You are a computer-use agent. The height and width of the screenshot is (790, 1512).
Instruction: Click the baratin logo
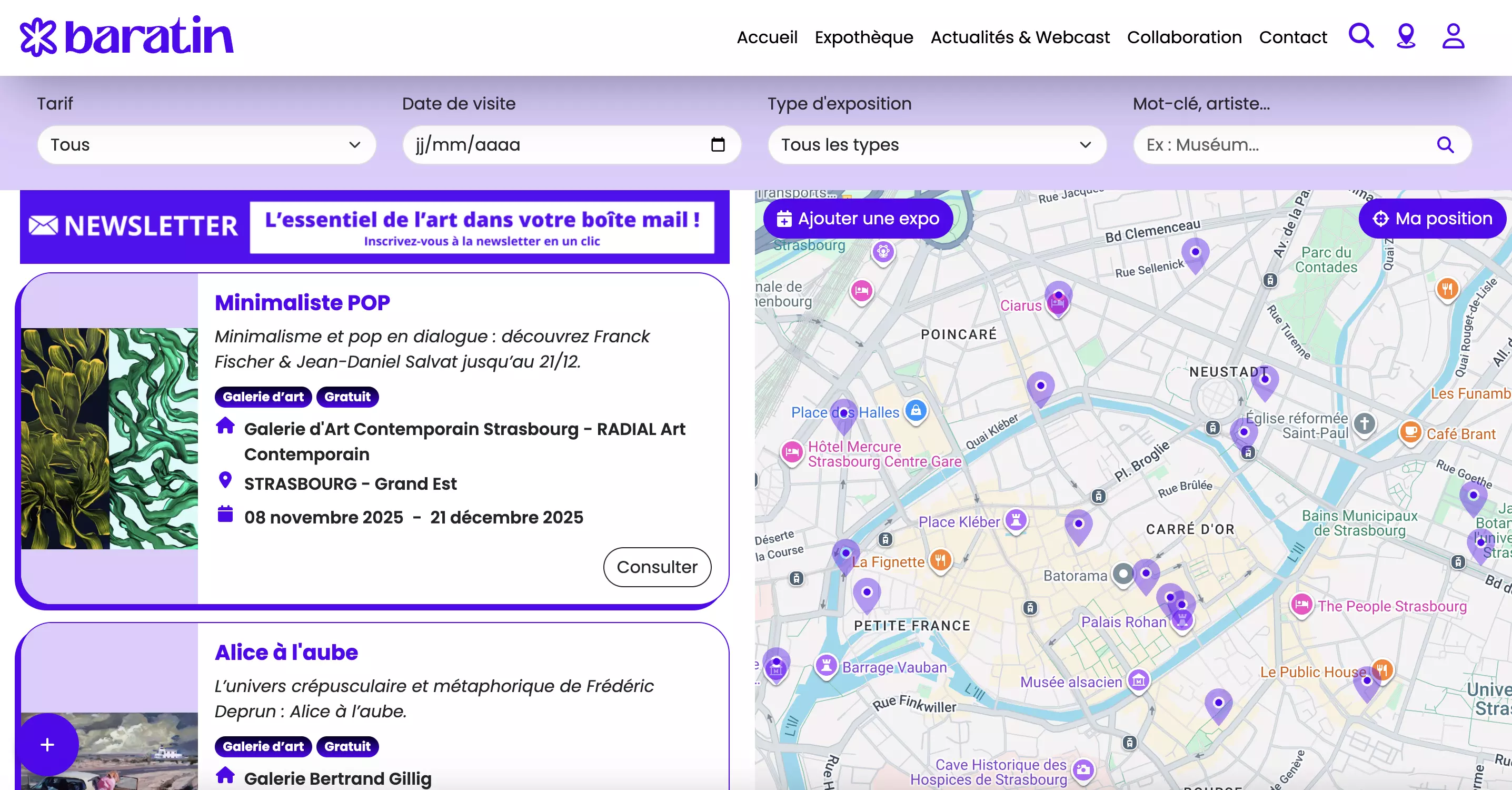[x=127, y=36]
